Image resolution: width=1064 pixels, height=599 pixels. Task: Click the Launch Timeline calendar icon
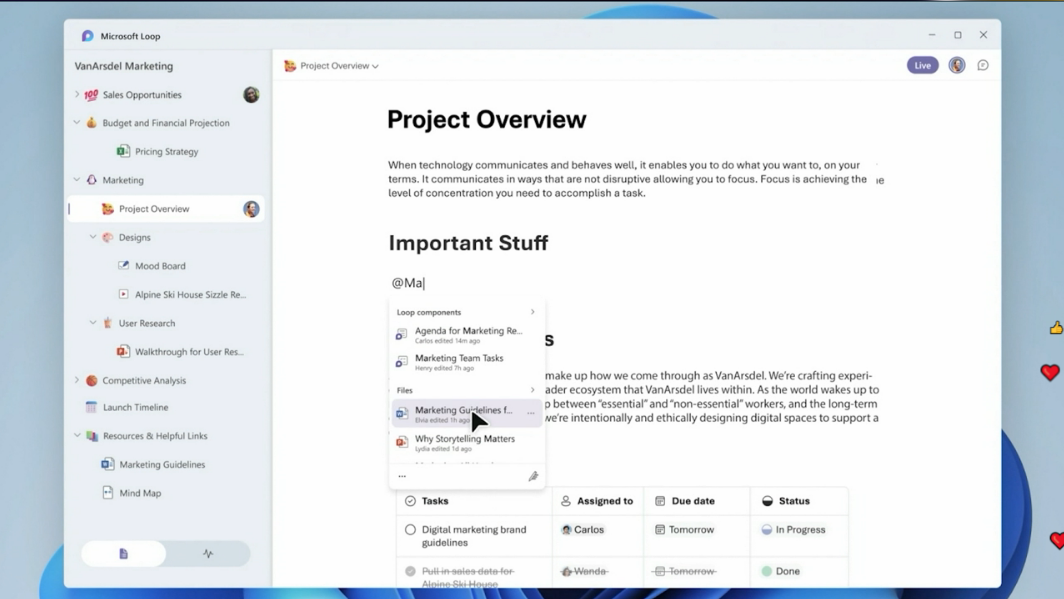point(91,407)
